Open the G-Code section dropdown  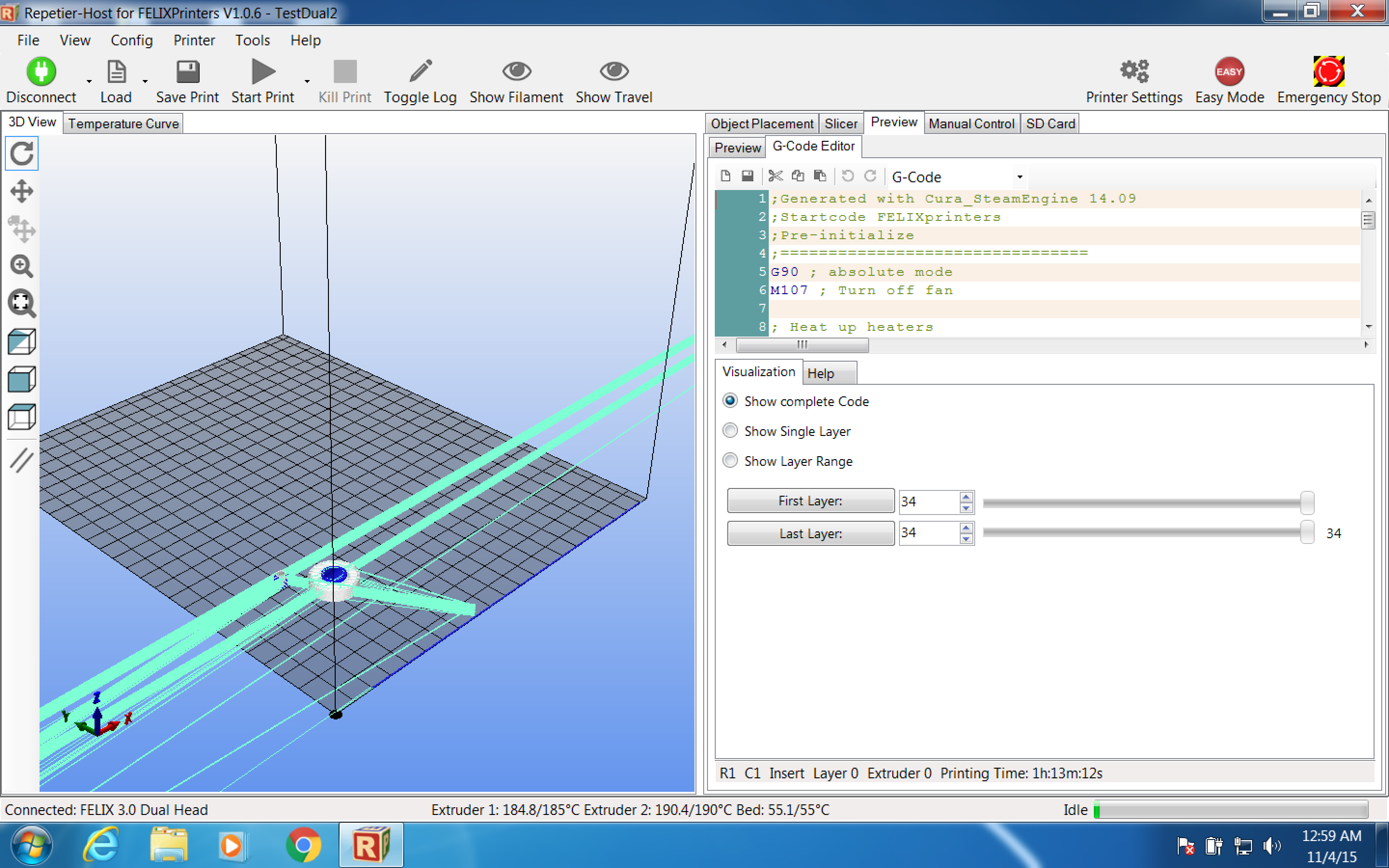tap(1020, 177)
